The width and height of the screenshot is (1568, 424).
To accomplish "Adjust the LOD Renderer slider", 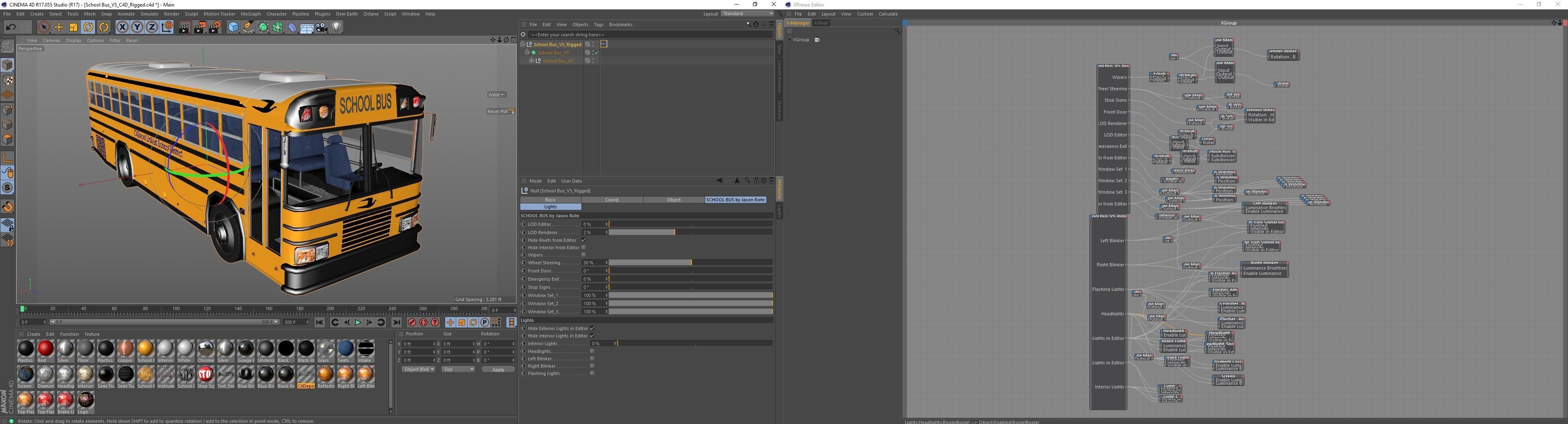I will tap(690, 232).
